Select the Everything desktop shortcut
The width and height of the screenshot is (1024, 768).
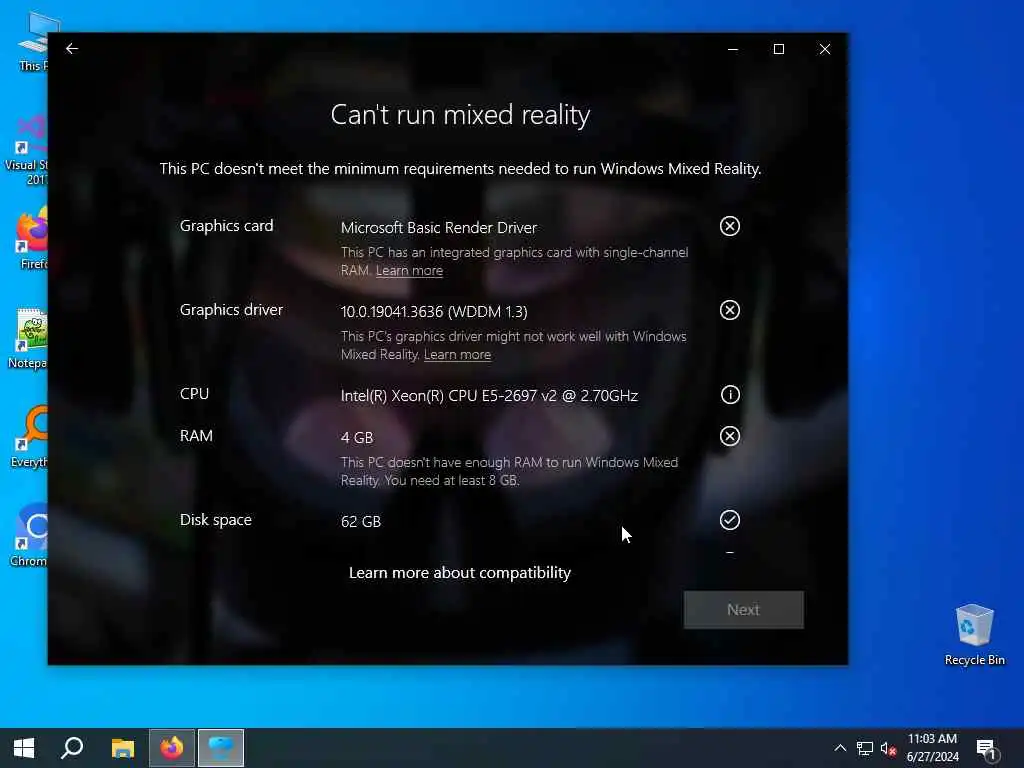point(29,436)
